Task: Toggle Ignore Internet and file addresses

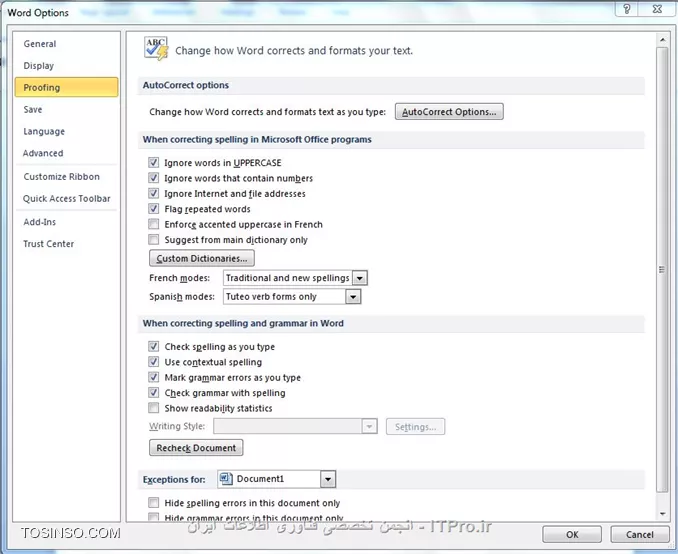Action: click(x=154, y=193)
